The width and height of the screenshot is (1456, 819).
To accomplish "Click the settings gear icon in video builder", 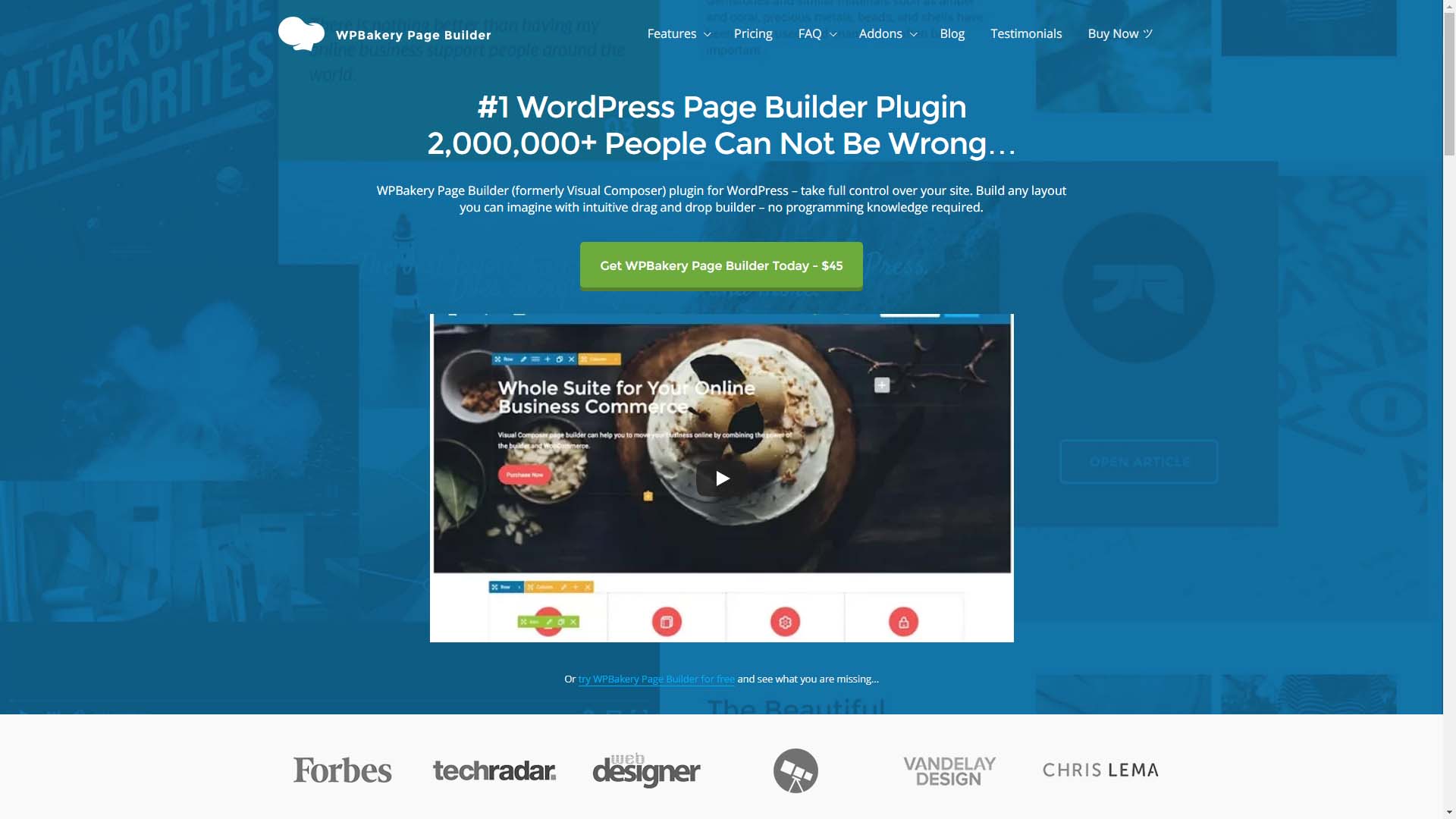I will (x=784, y=620).
